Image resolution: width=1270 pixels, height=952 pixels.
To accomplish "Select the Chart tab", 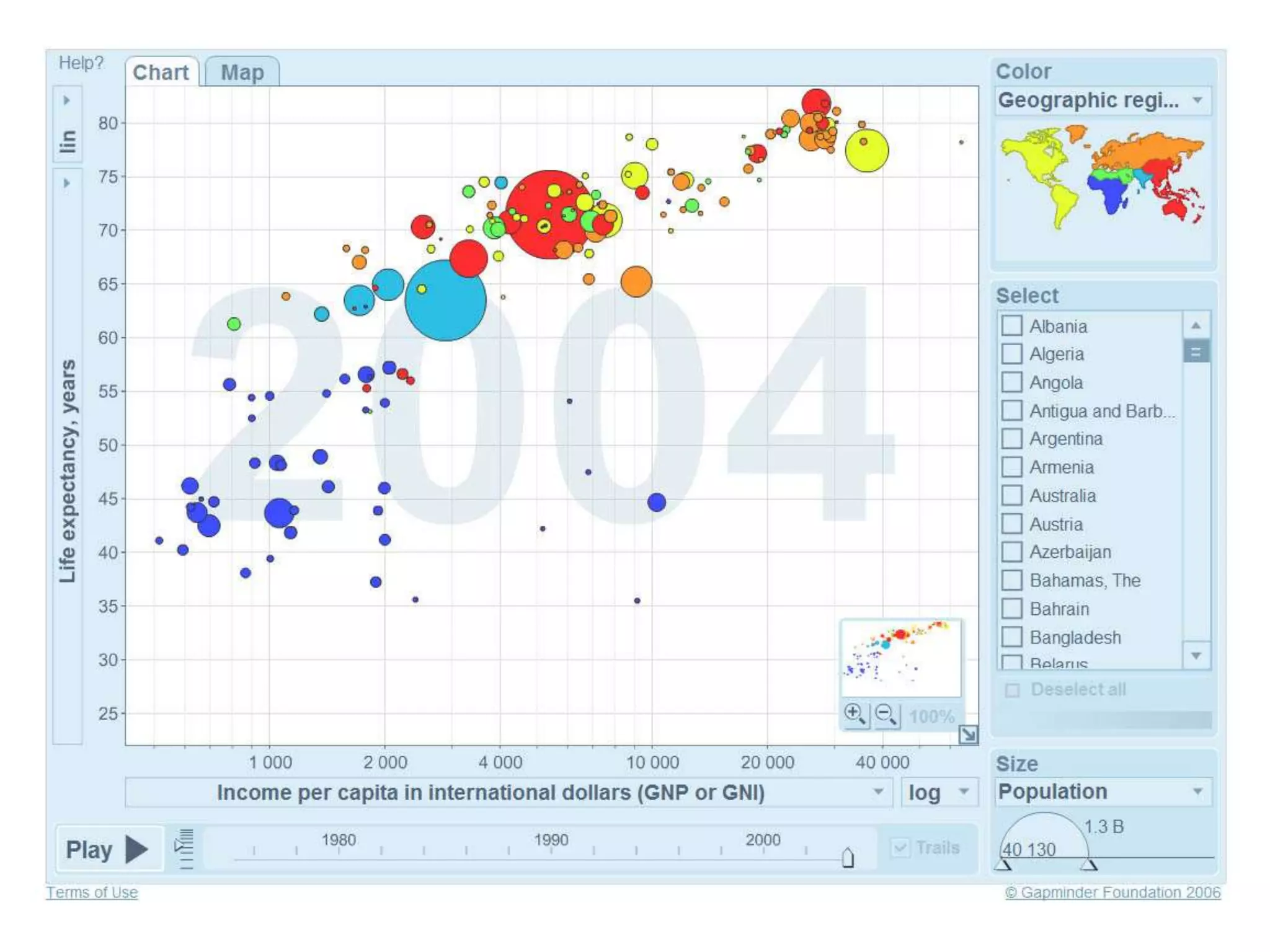I will click(161, 73).
